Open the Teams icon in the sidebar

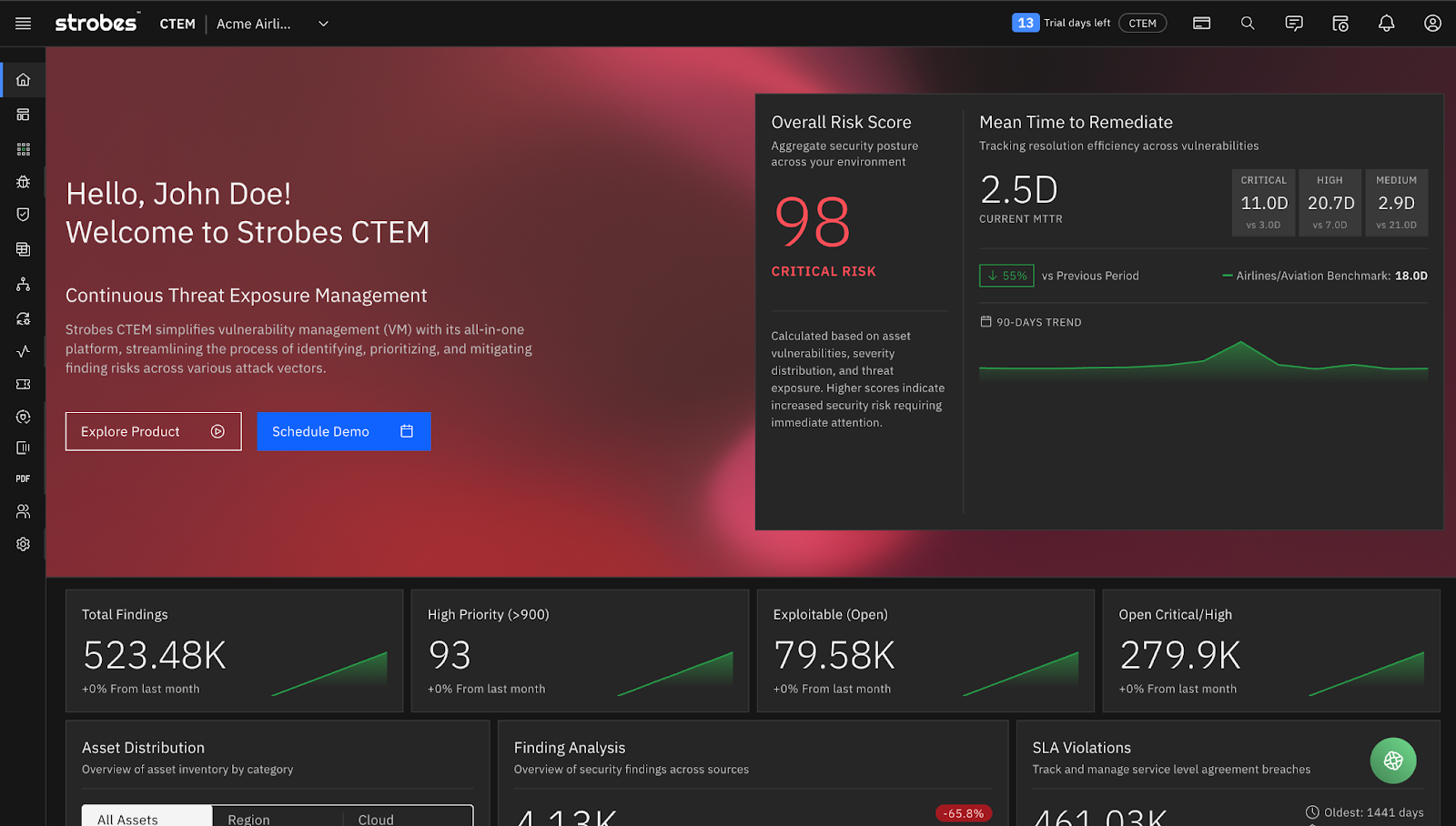(x=23, y=510)
